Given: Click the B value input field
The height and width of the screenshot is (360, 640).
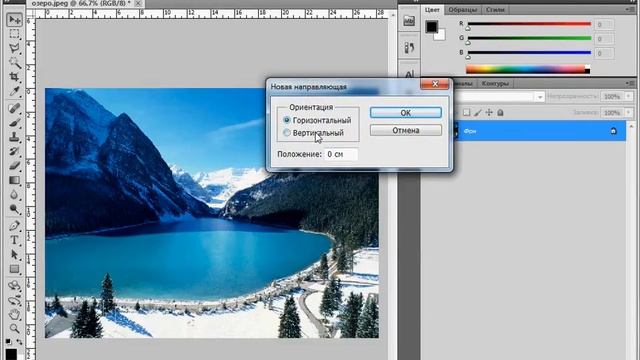Looking at the screenshot, I should 603,53.
